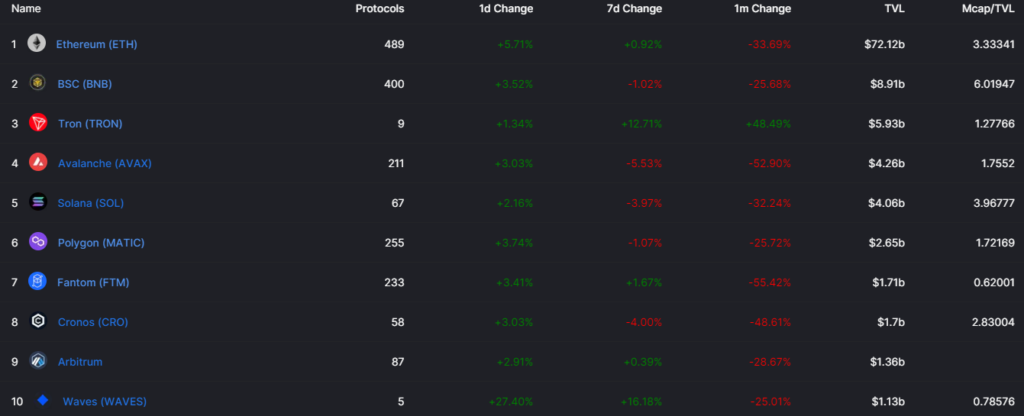Sort by 7d Change column header
This screenshot has width=1024, height=416.
634,9
